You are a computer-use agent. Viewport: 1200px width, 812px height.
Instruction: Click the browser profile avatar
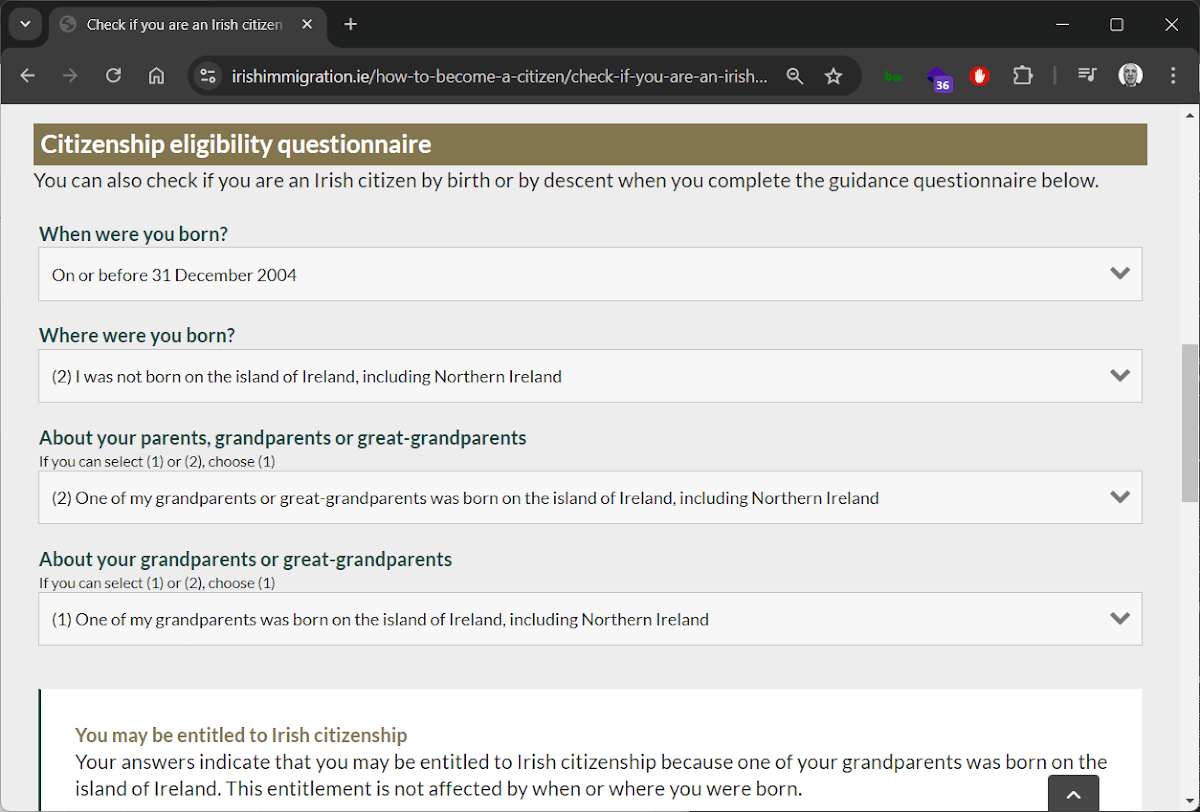click(x=1130, y=75)
